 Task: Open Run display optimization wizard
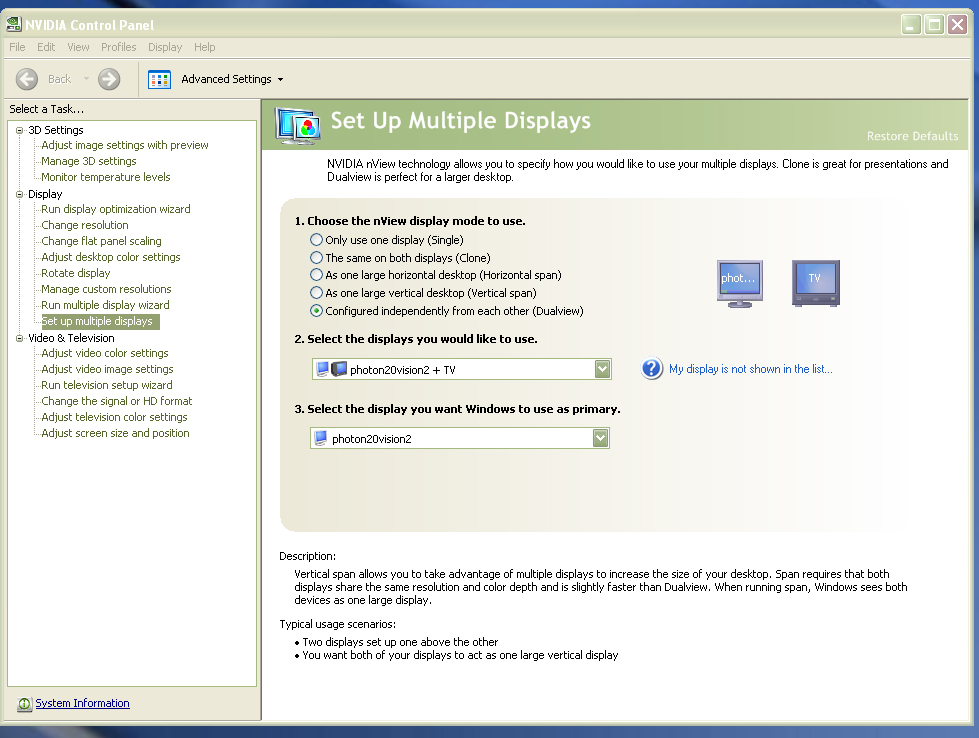[116, 209]
